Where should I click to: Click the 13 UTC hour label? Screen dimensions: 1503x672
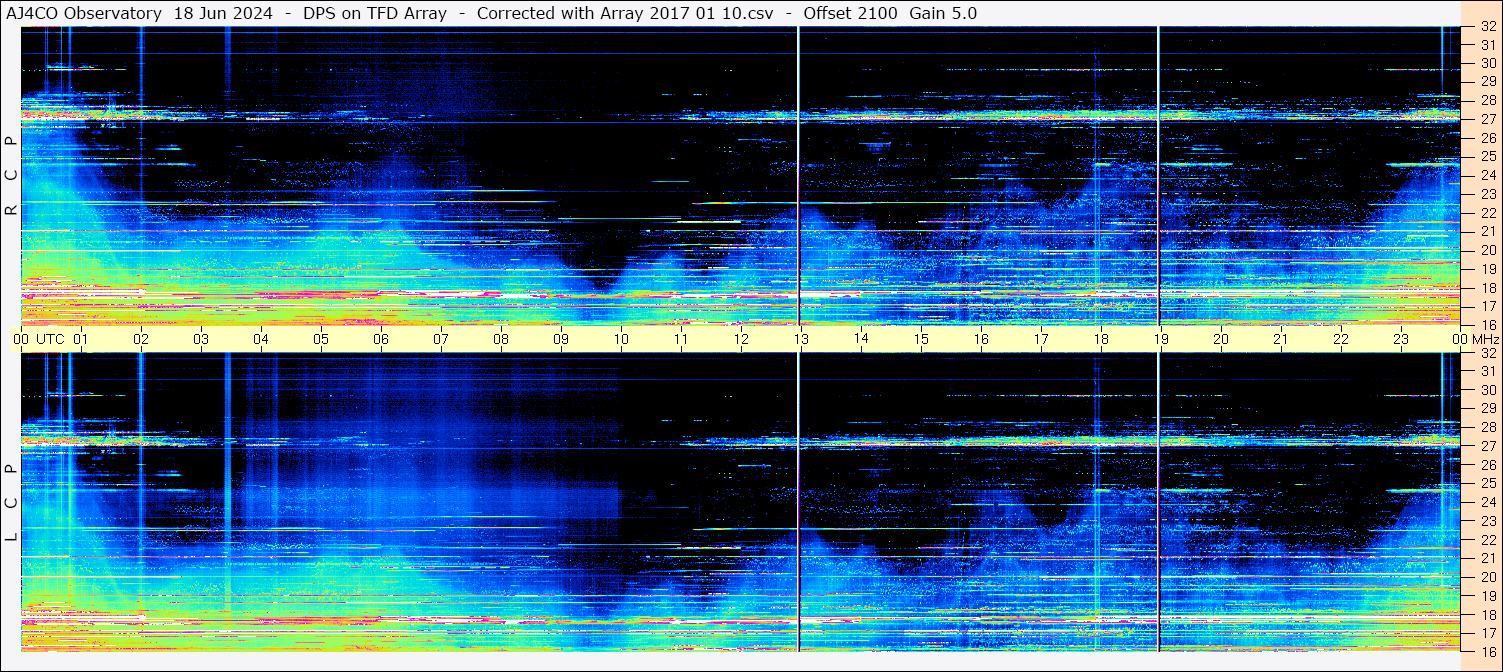801,339
